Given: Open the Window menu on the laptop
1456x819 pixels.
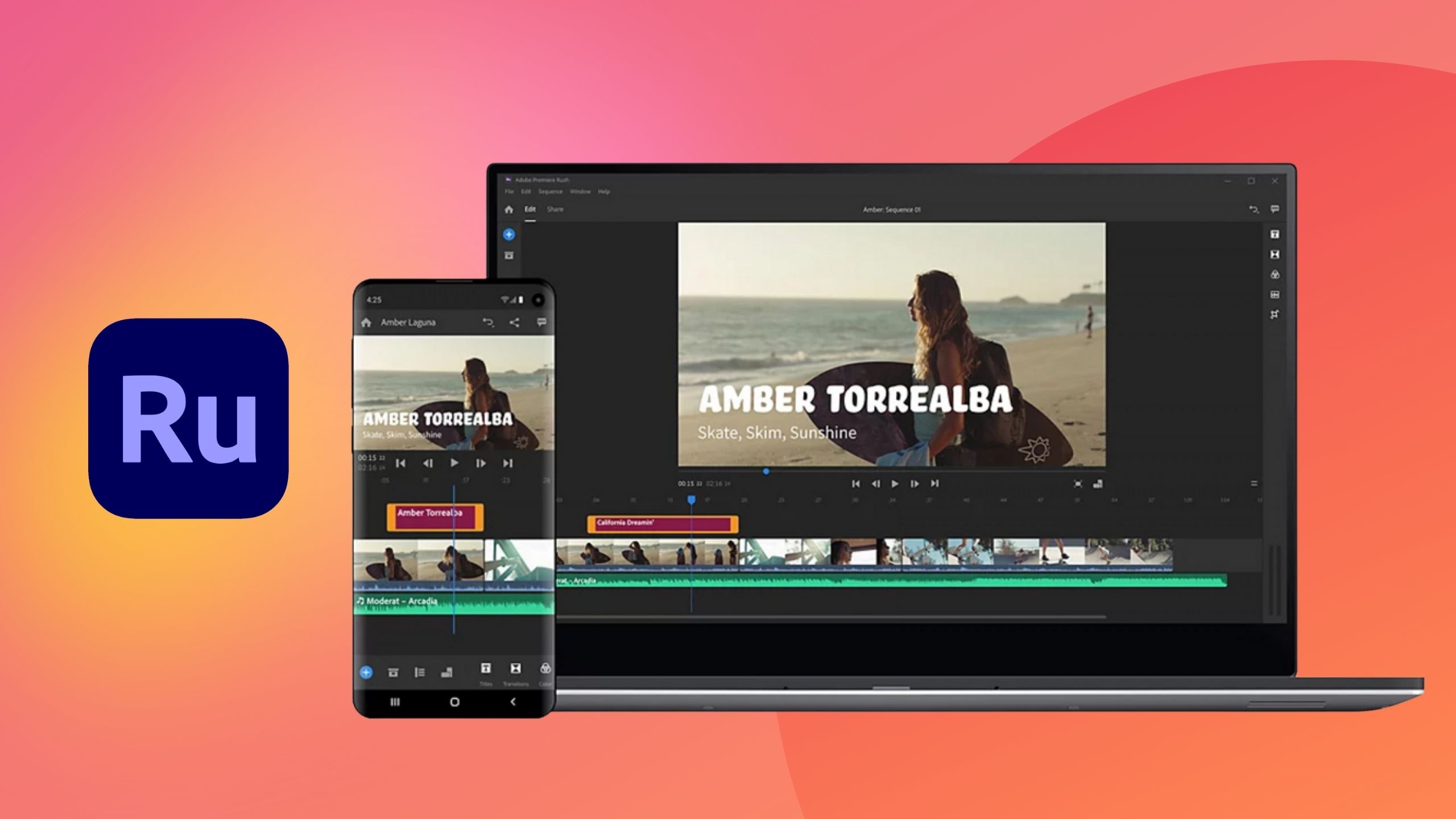Looking at the screenshot, I should tap(580, 192).
